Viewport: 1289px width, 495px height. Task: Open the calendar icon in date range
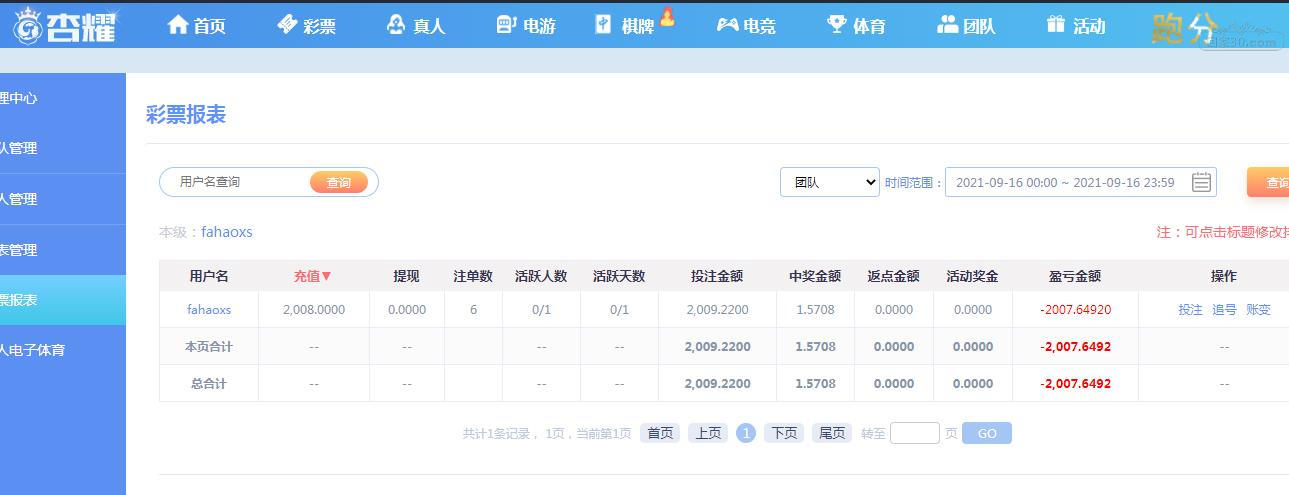(x=1202, y=182)
